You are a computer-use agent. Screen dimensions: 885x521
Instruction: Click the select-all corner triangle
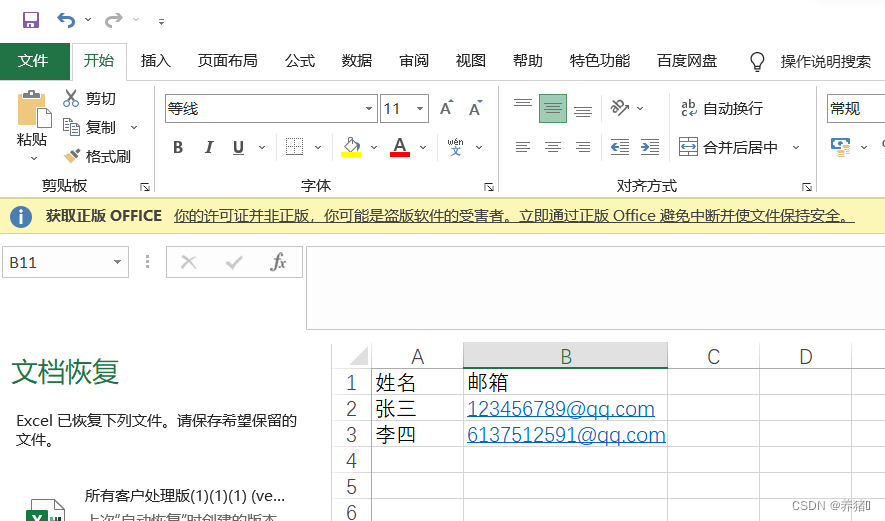(358, 356)
